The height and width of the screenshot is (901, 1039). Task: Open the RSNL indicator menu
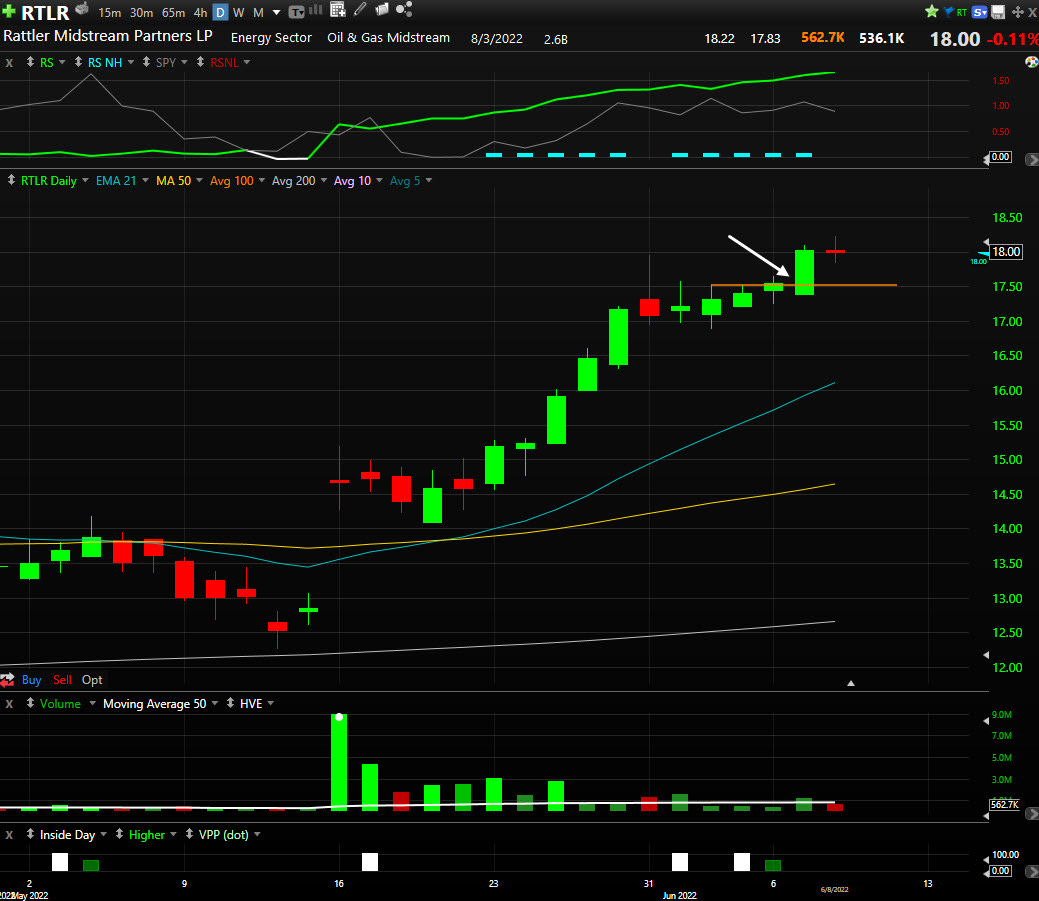pos(224,62)
